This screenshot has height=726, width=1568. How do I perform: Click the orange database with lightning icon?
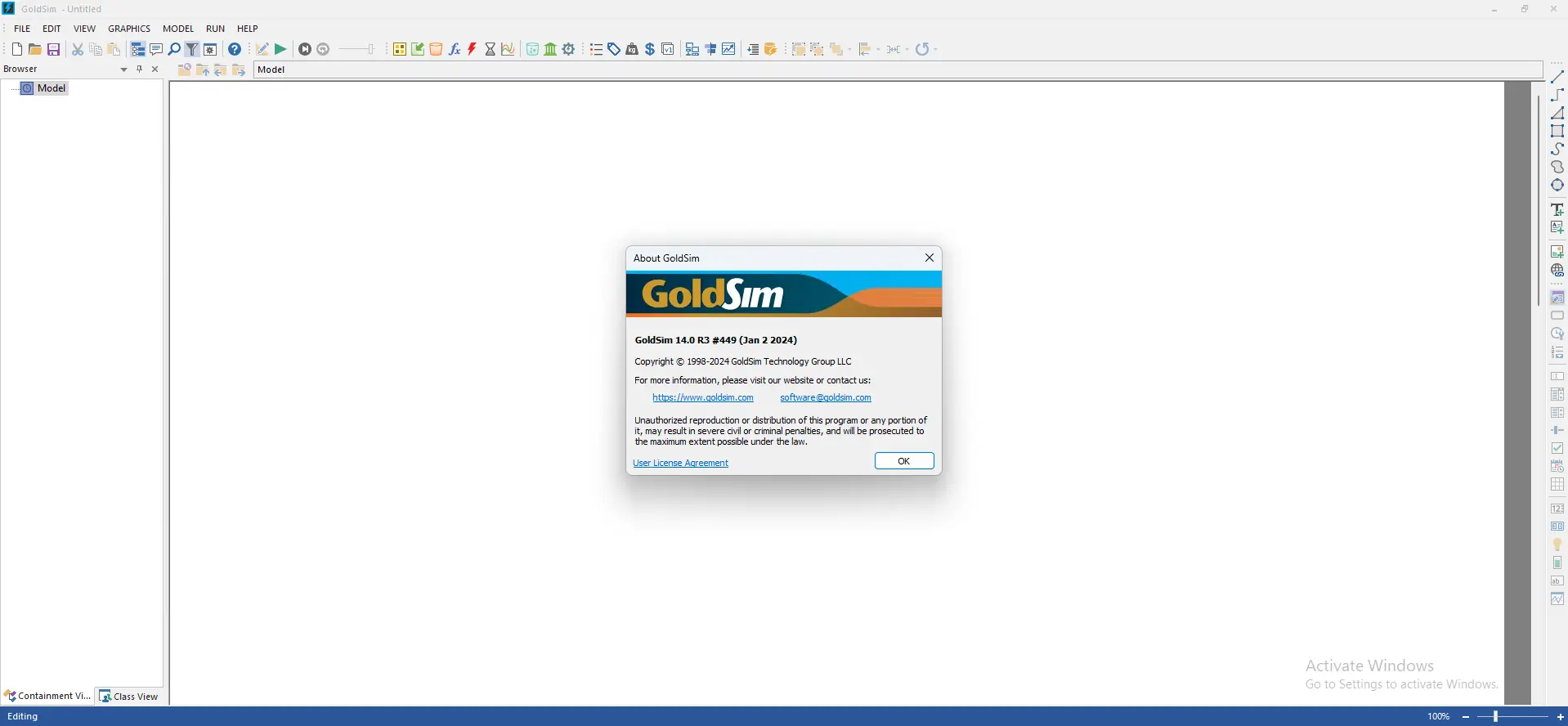(x=771, y=50)
